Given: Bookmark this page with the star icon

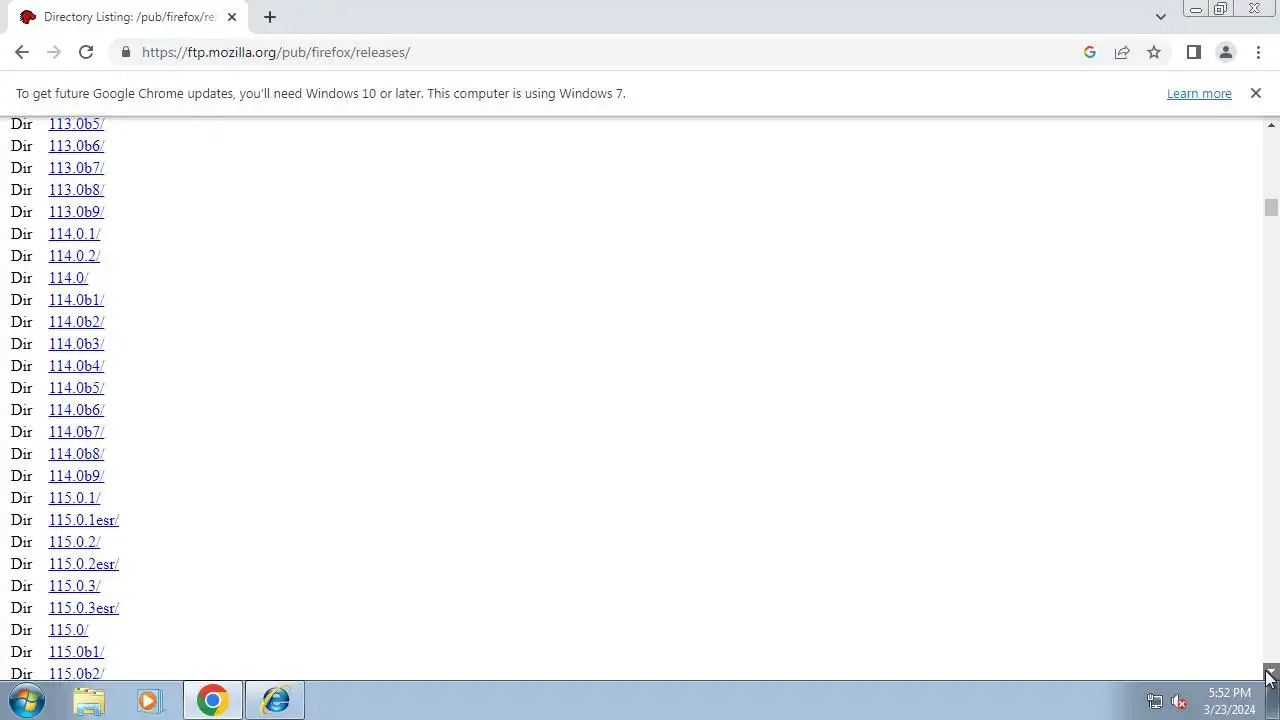Looking at the screenshot, I should [1154, 52].
